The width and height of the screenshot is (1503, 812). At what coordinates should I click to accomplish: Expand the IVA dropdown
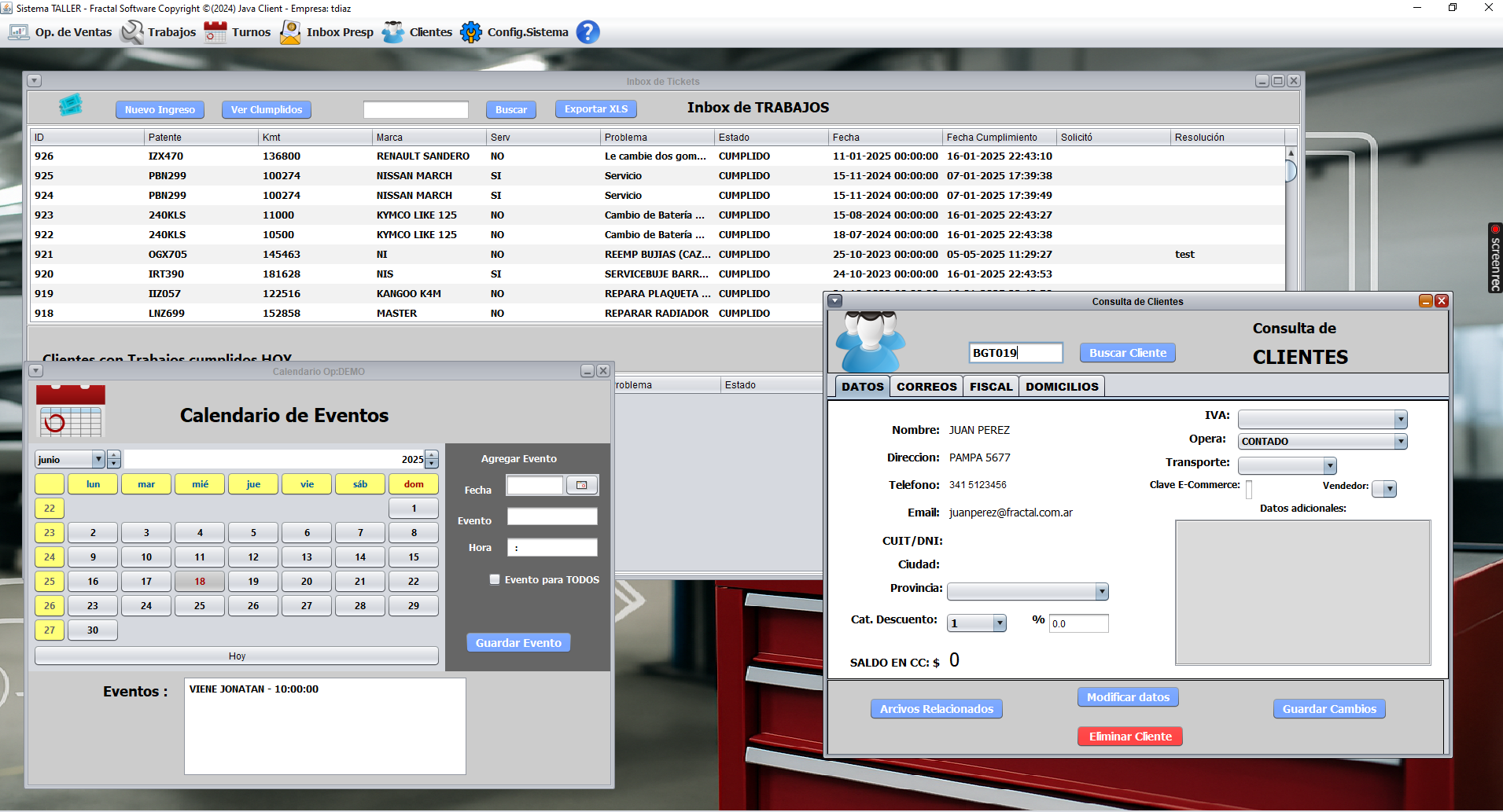pyautogui.click(x=1322, y=419)
